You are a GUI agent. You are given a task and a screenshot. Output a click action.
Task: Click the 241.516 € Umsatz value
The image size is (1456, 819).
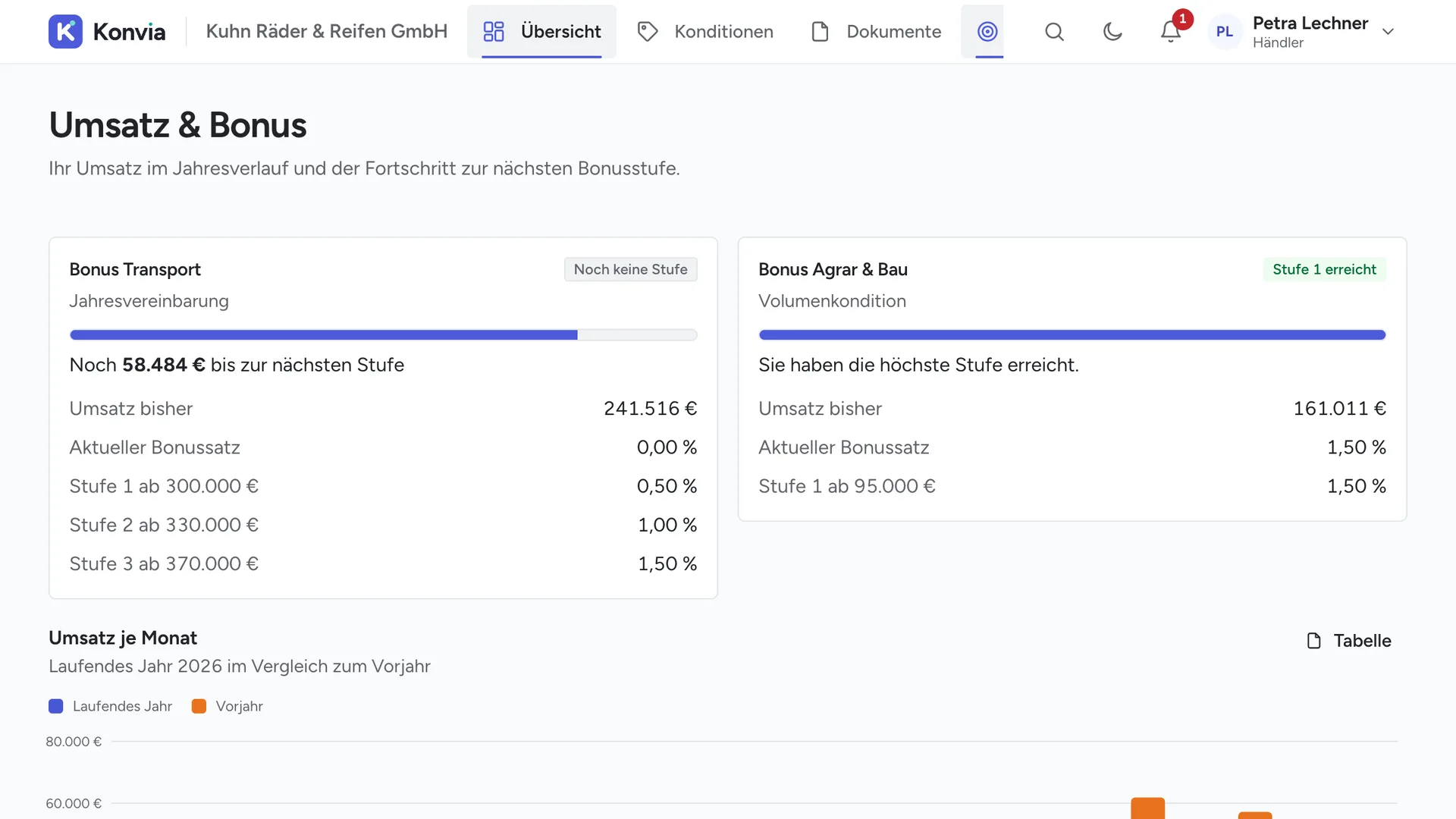(650, 408)
